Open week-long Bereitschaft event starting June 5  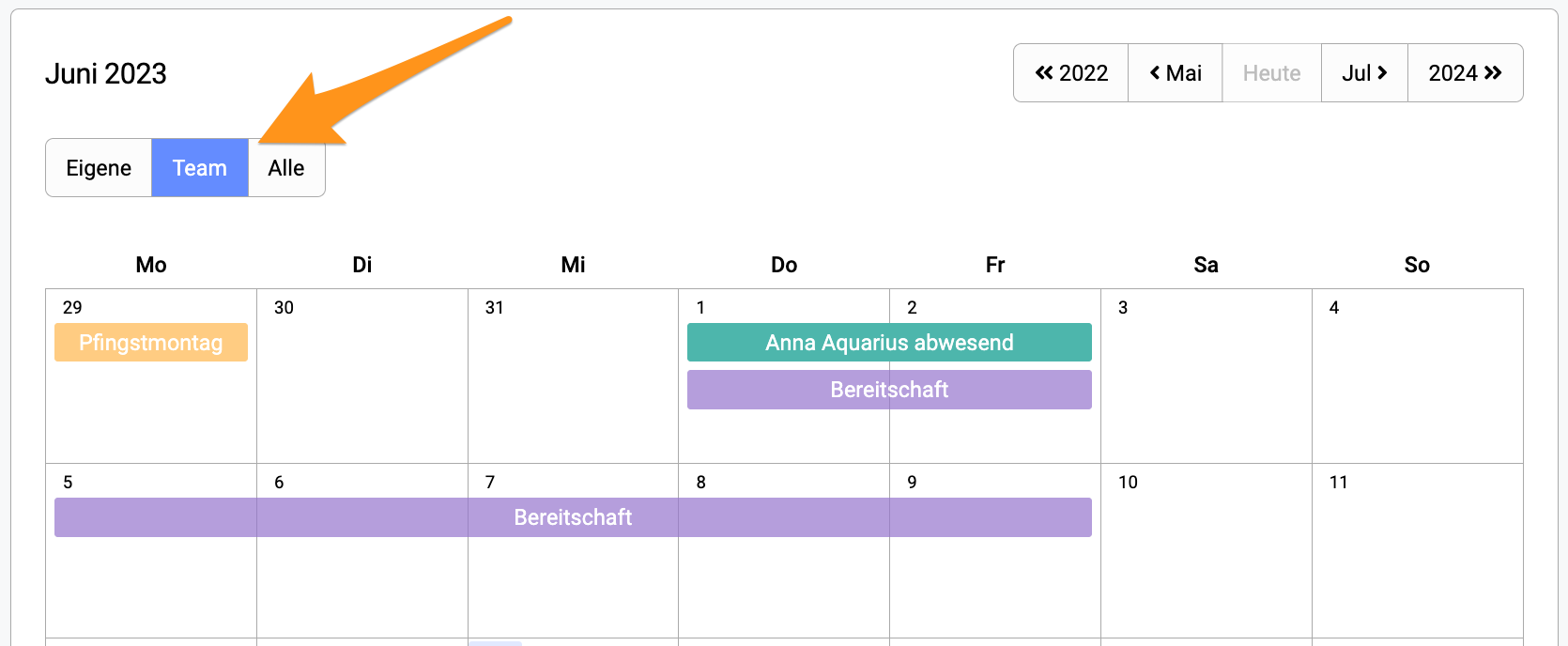[573, 517]
